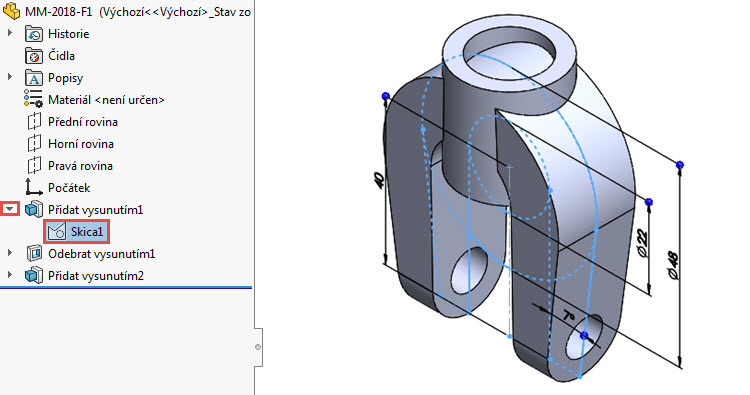Select Materiál <není určen> entry
750x395 pixels.
pos(106,100)
